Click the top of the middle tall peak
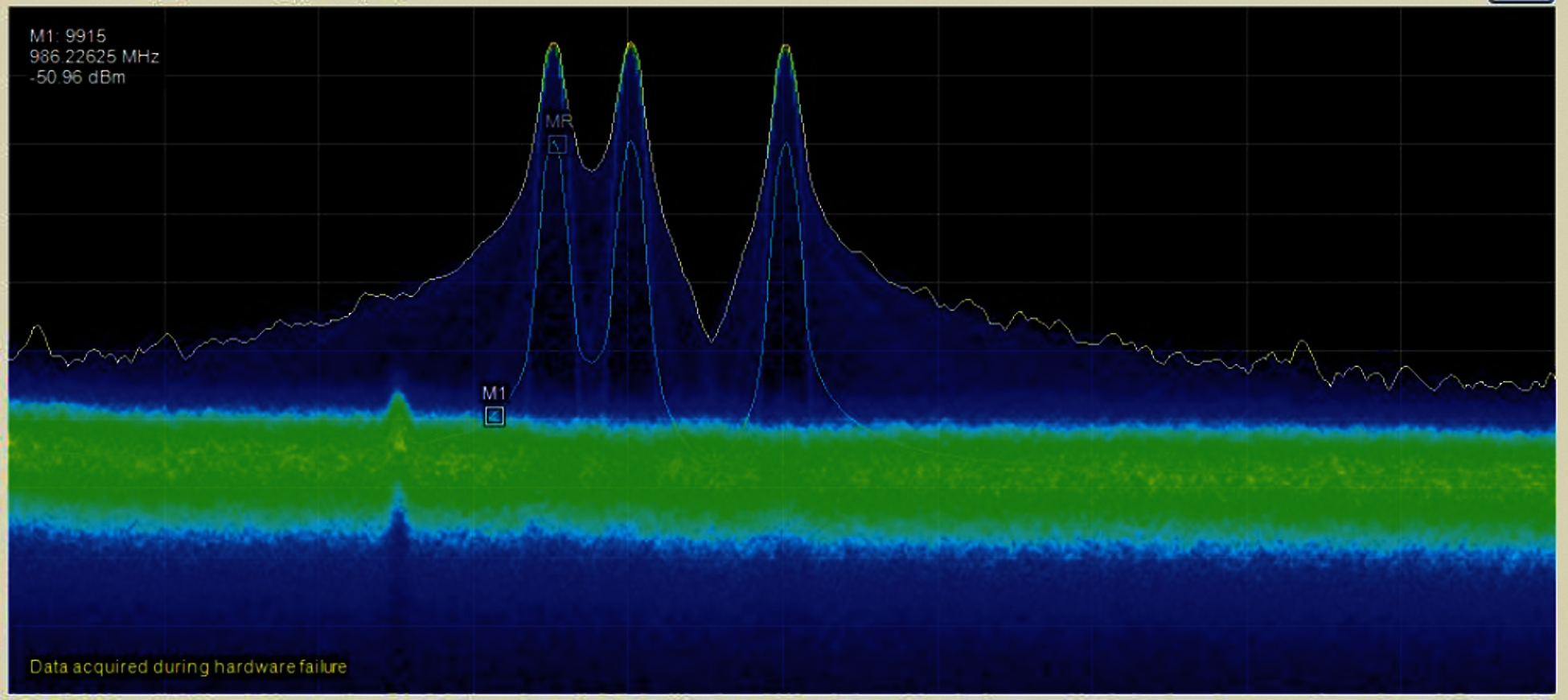Image resolution: width=1568 pixels, height=700 pixels. [630, 45]
